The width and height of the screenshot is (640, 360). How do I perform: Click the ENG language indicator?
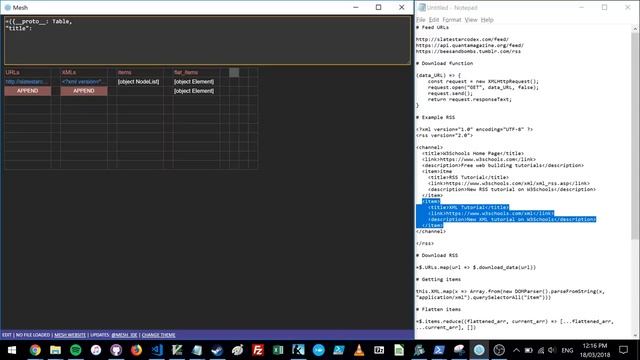pos(567,350)
